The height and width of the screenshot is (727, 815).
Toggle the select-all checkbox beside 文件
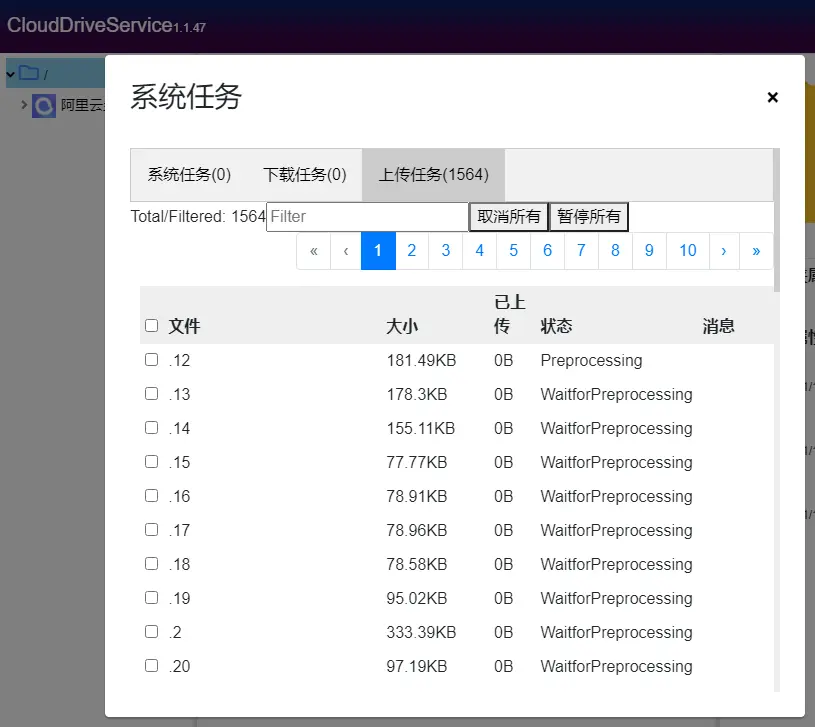tap(151, 326)
